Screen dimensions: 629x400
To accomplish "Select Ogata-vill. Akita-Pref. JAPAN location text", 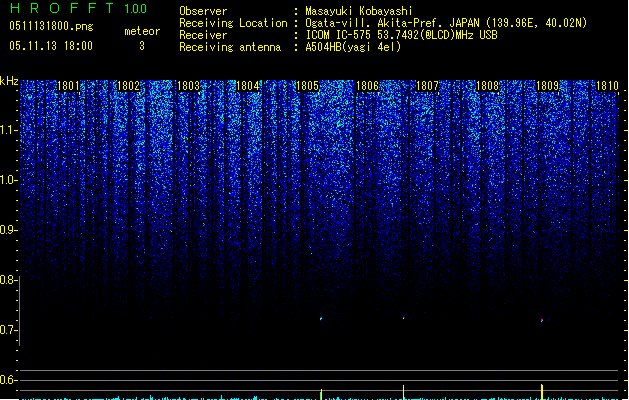I will pos(446,23).
